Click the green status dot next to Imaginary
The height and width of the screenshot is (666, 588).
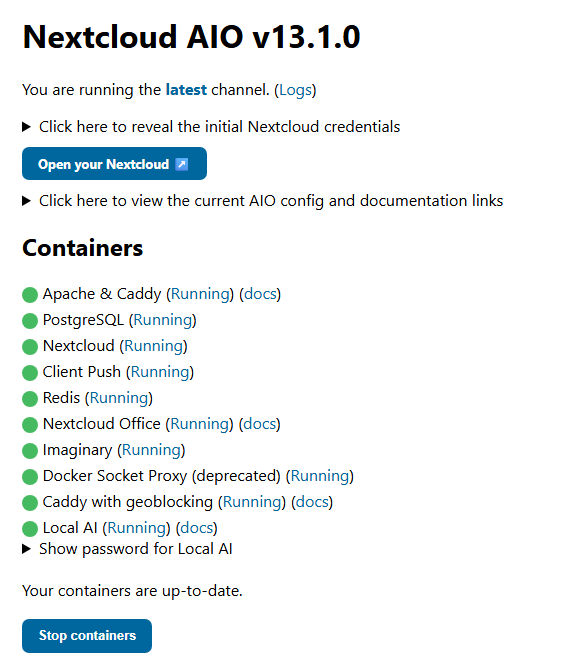30,451
